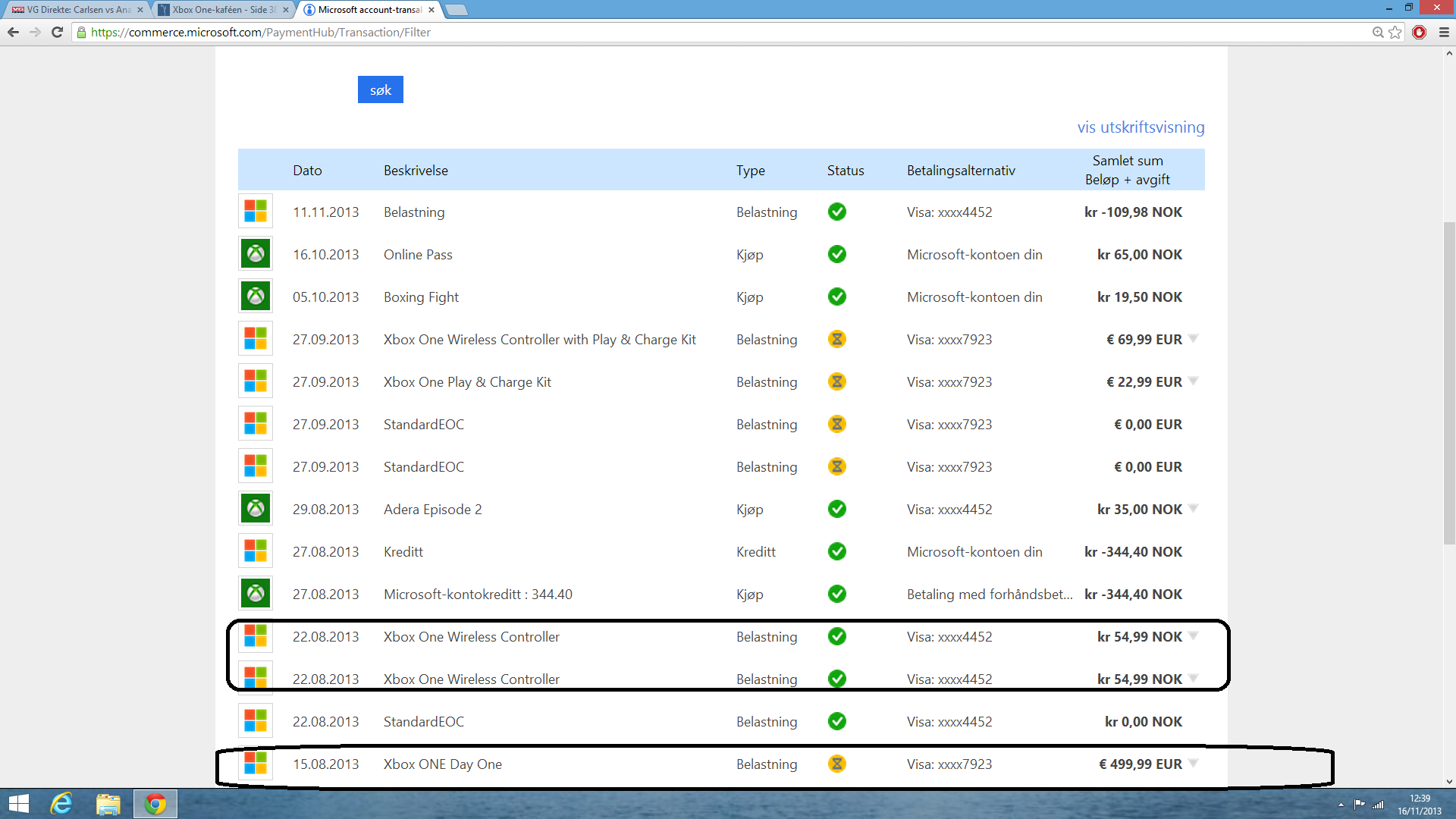Reload the page with refresh icon
1456x819 pixels.
[x=57, y=32]
